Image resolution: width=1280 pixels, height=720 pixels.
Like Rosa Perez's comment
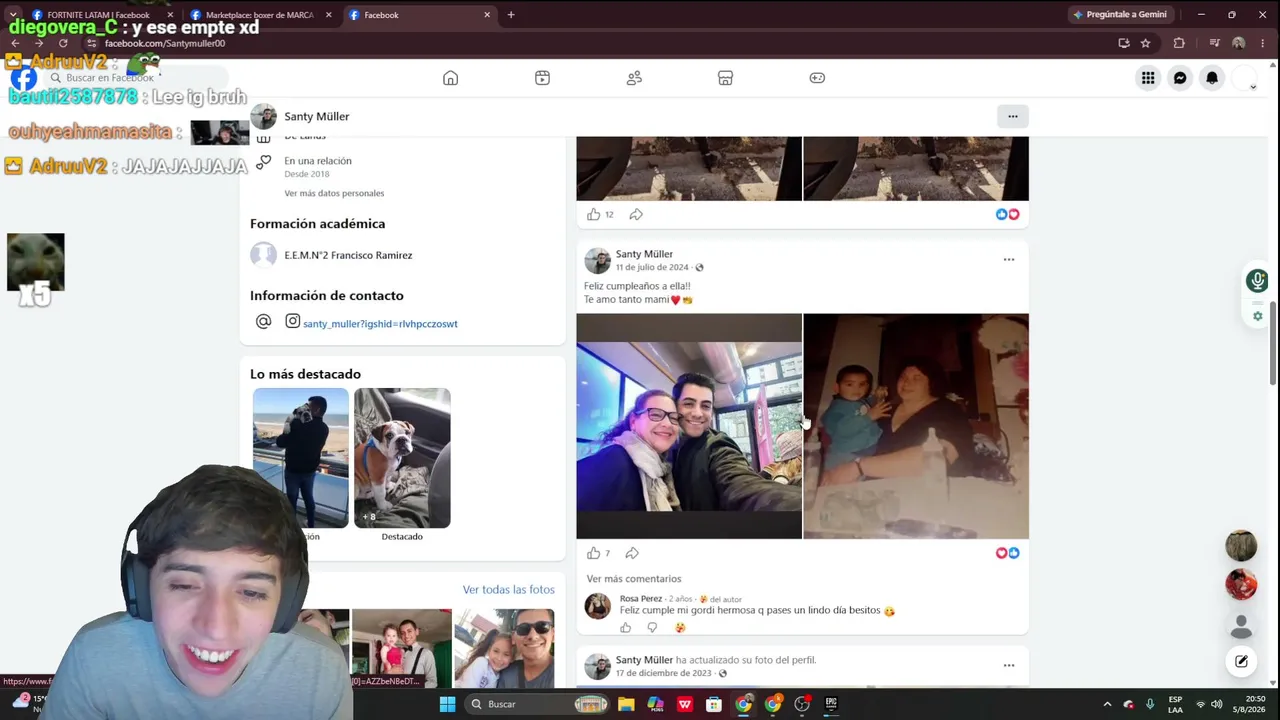[626, 628]
